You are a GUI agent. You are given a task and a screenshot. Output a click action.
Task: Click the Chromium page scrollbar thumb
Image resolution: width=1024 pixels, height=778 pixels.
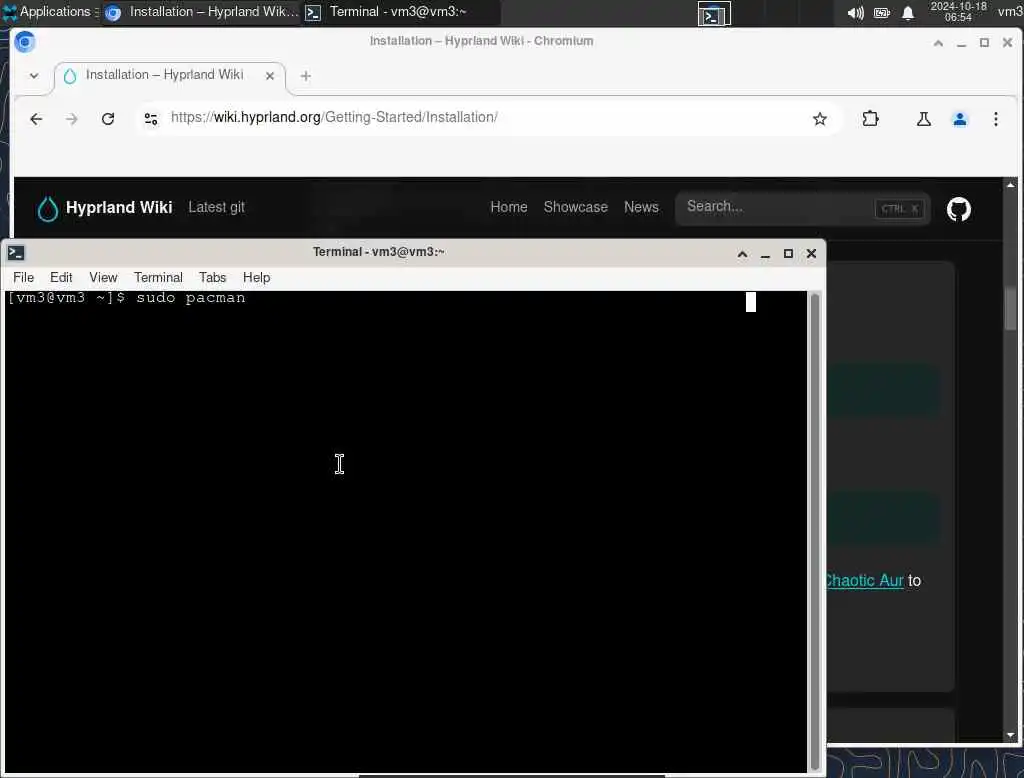click(1011, 308)
